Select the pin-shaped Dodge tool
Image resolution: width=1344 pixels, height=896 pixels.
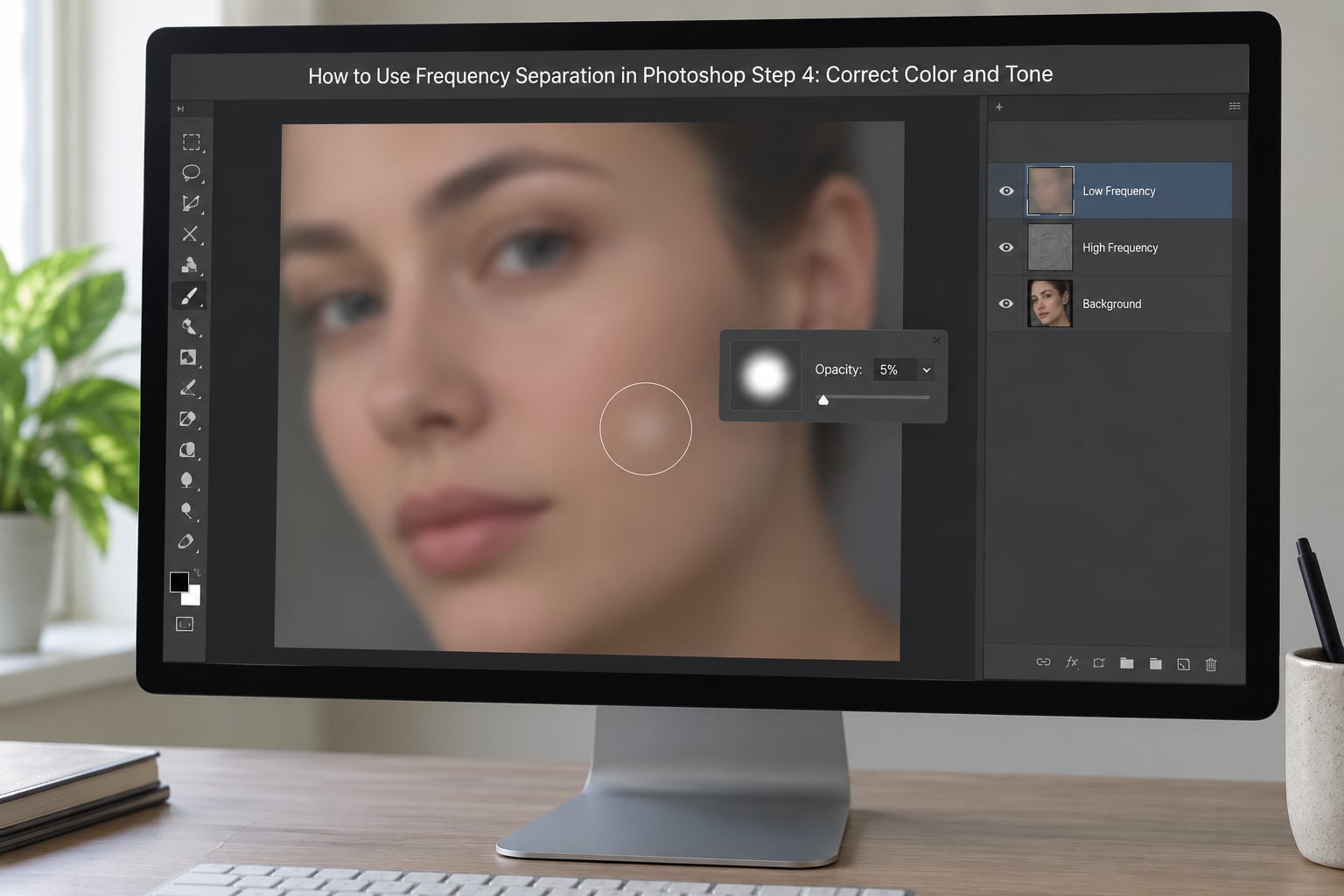tap(186, 511)
